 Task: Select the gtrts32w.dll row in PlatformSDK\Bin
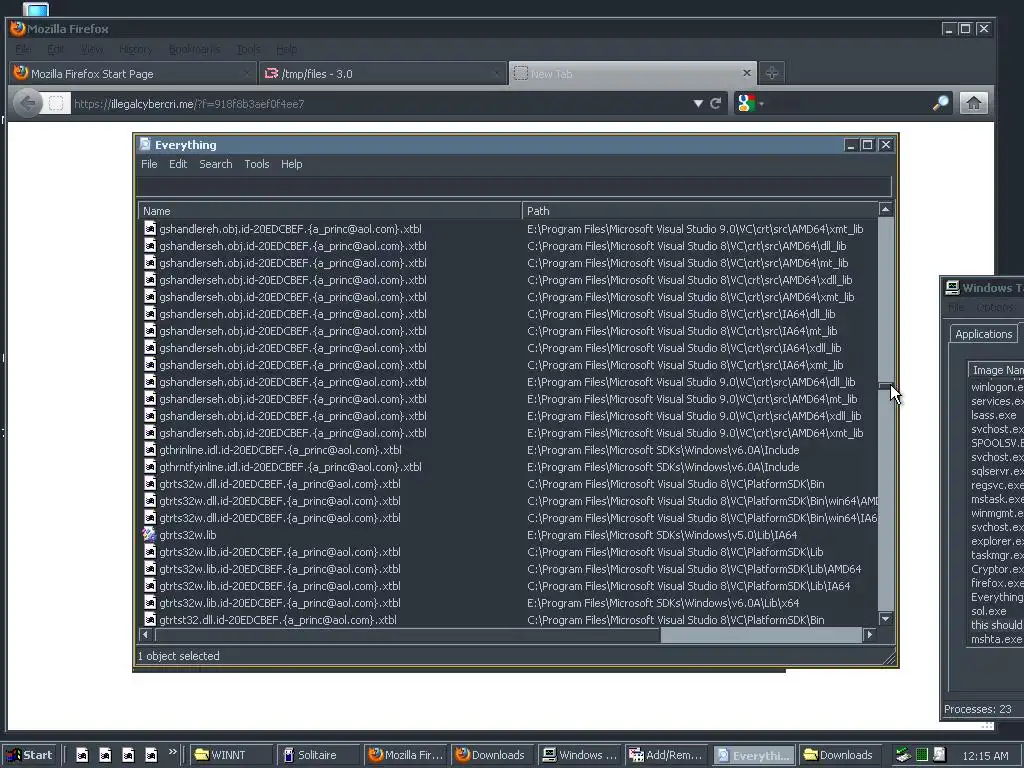(509, 484)
